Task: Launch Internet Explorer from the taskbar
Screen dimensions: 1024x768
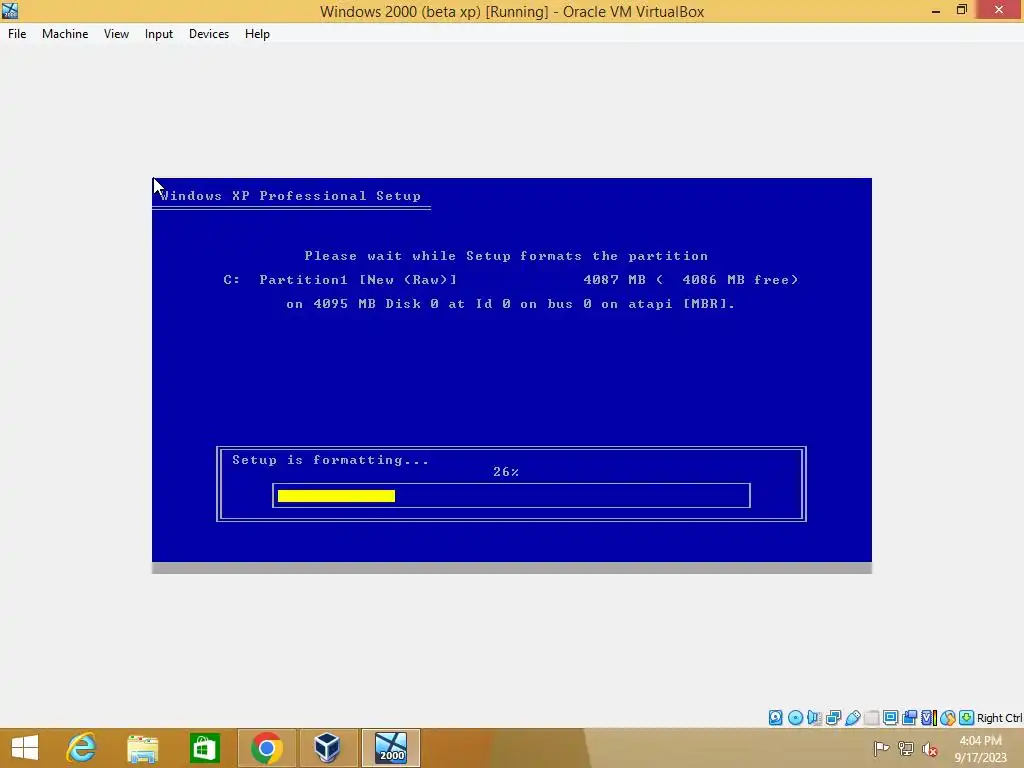Action: [x=82, y=748]
